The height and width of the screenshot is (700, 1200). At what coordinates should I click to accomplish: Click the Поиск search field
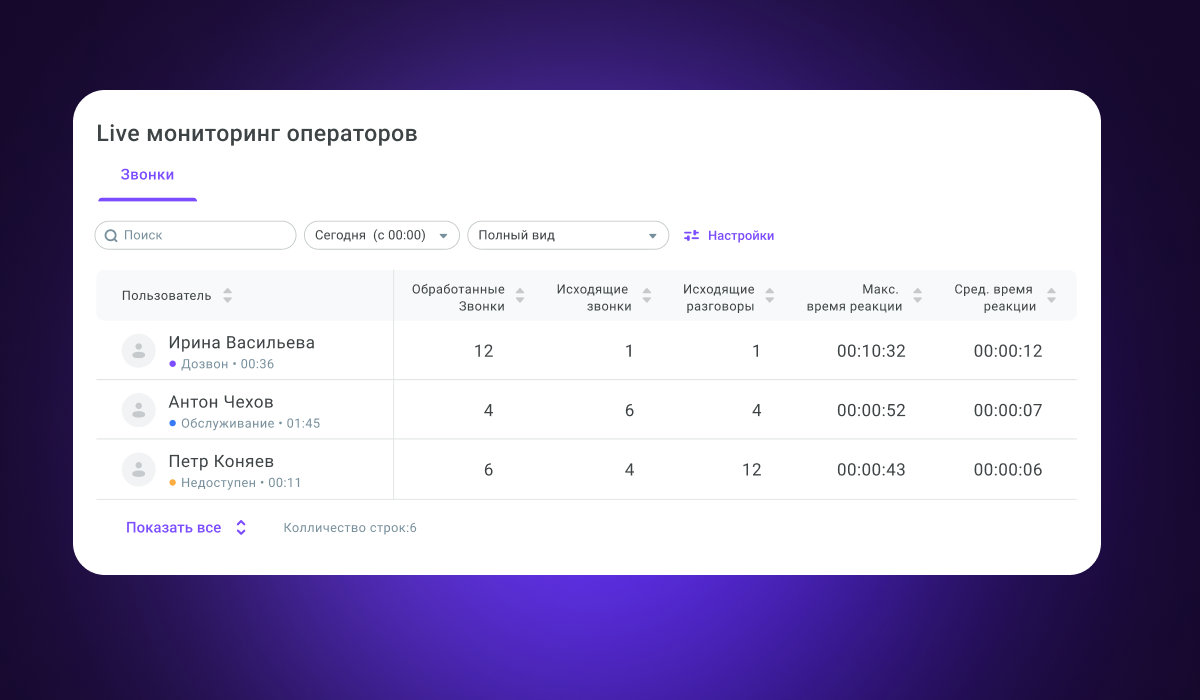coord(196,235)
